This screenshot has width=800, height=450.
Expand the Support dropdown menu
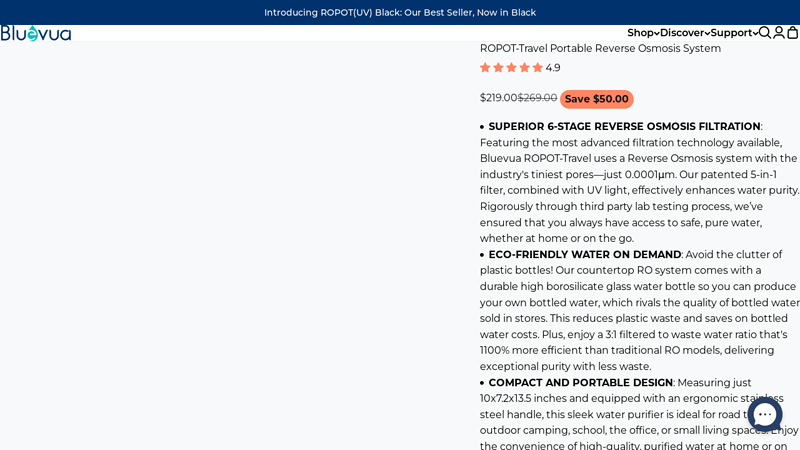[734, 33]
